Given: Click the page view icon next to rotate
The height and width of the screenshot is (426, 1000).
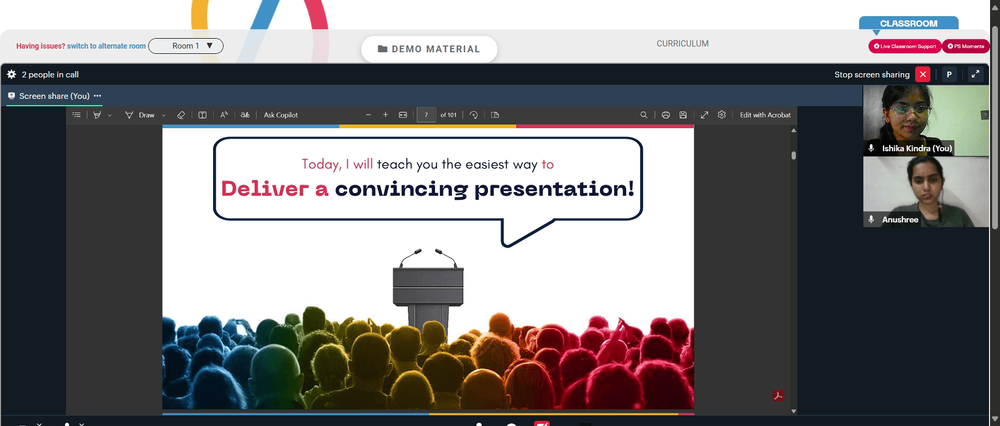Looking at the screenshot, I should coord(495,115).
